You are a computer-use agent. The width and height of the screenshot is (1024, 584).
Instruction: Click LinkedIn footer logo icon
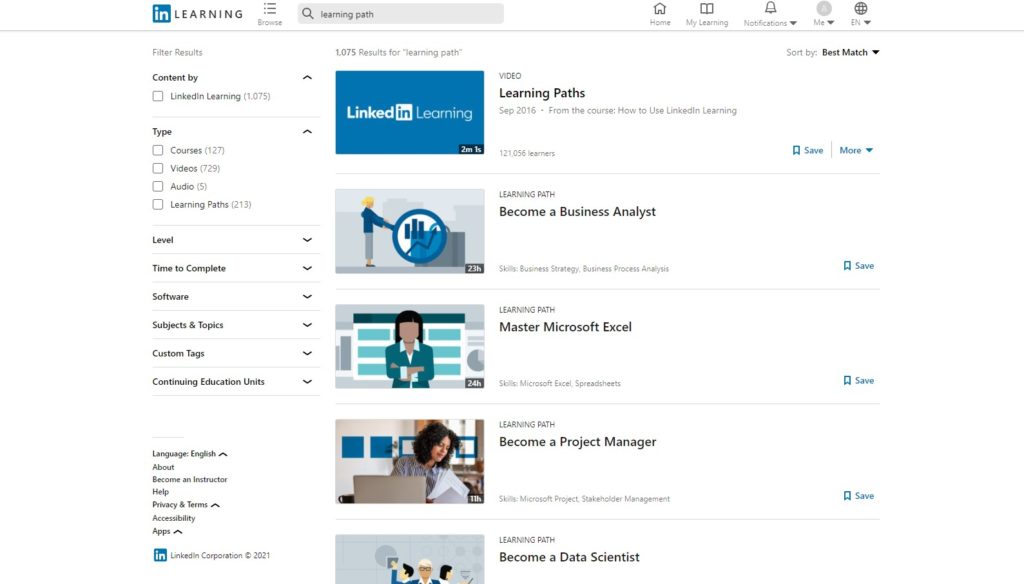[160, 555]
